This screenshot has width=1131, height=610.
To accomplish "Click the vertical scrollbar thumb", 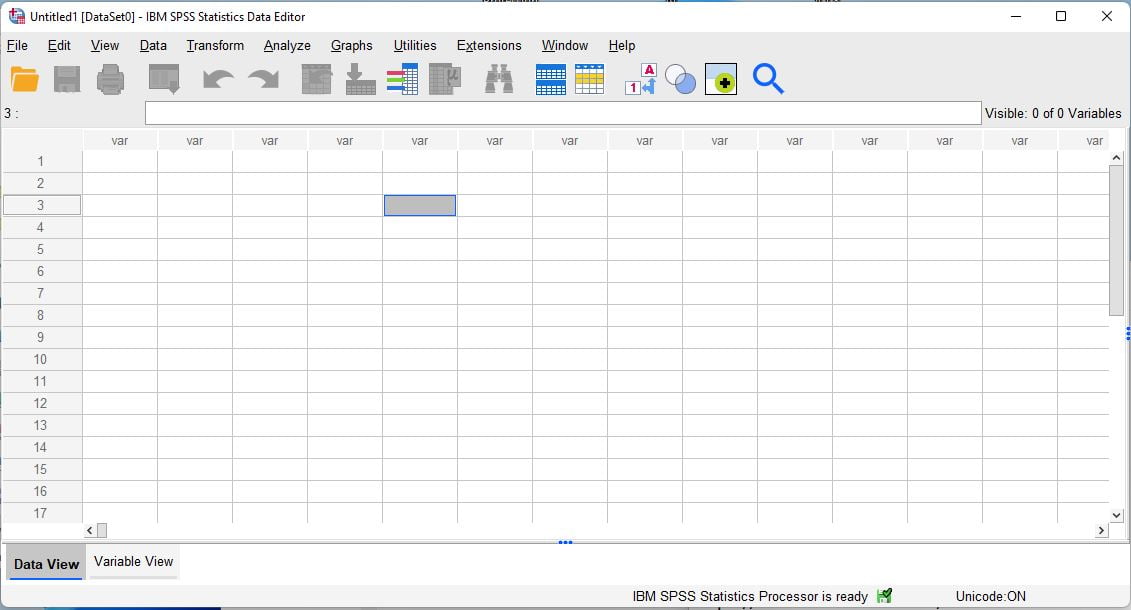I will (1117, 240).
